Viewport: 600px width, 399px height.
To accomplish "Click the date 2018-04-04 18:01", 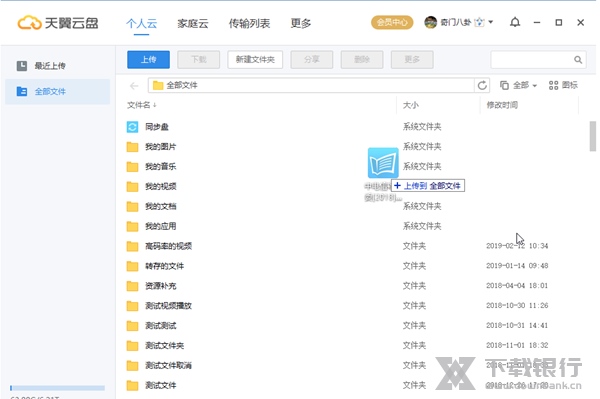I will 517,286.
